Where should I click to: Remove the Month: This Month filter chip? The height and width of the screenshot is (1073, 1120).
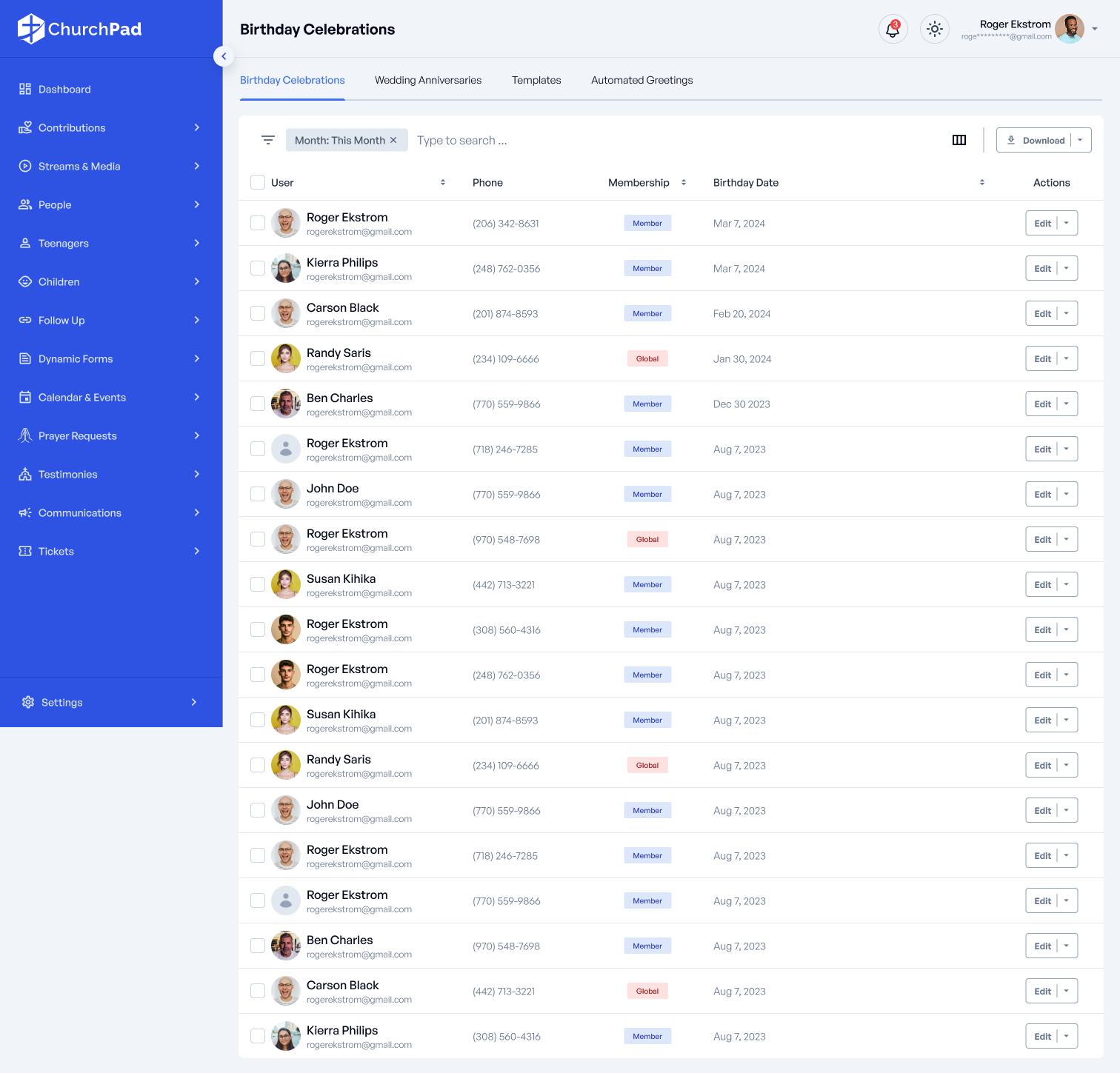click(393, 140)
